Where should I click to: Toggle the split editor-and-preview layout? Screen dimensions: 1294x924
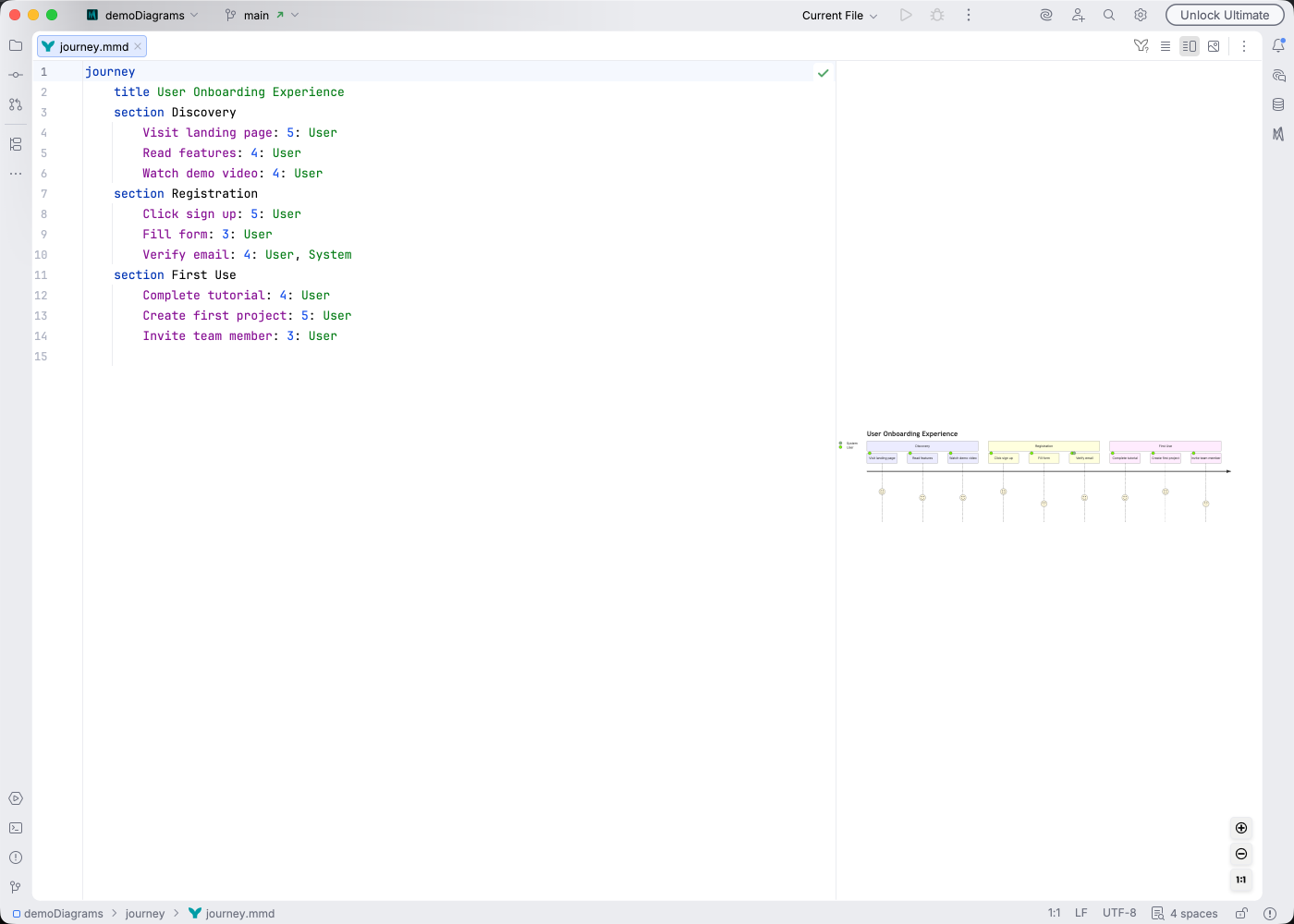tap(1190, 45)
